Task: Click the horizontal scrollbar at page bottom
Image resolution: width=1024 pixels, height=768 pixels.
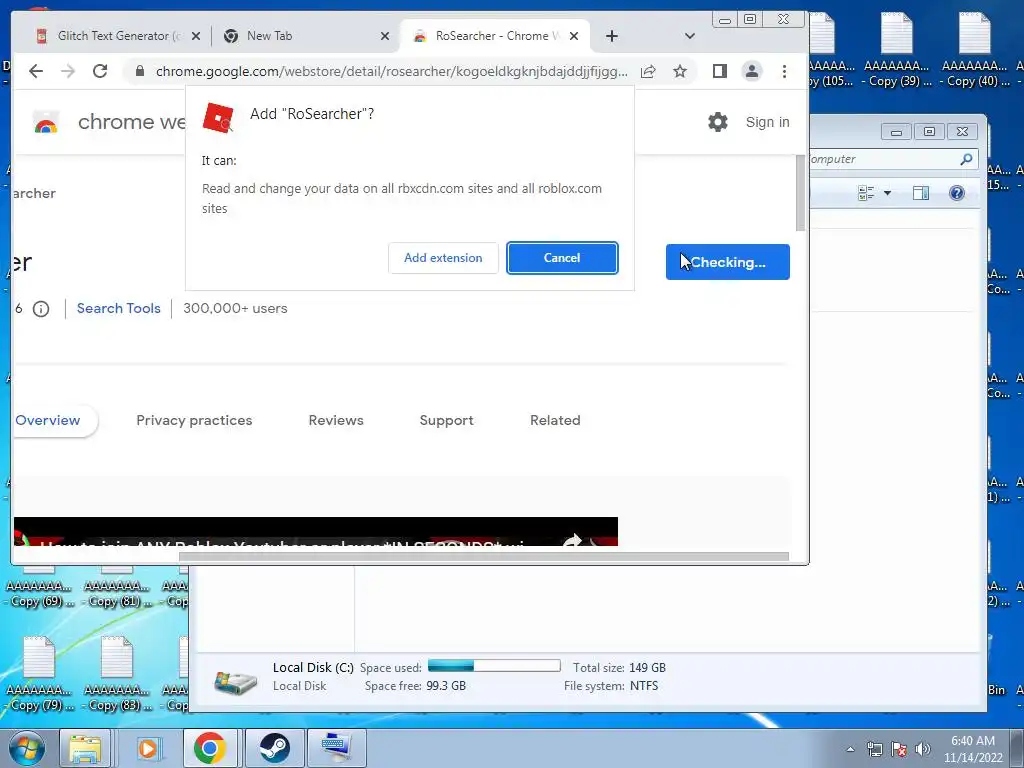Action: (483, 556)
